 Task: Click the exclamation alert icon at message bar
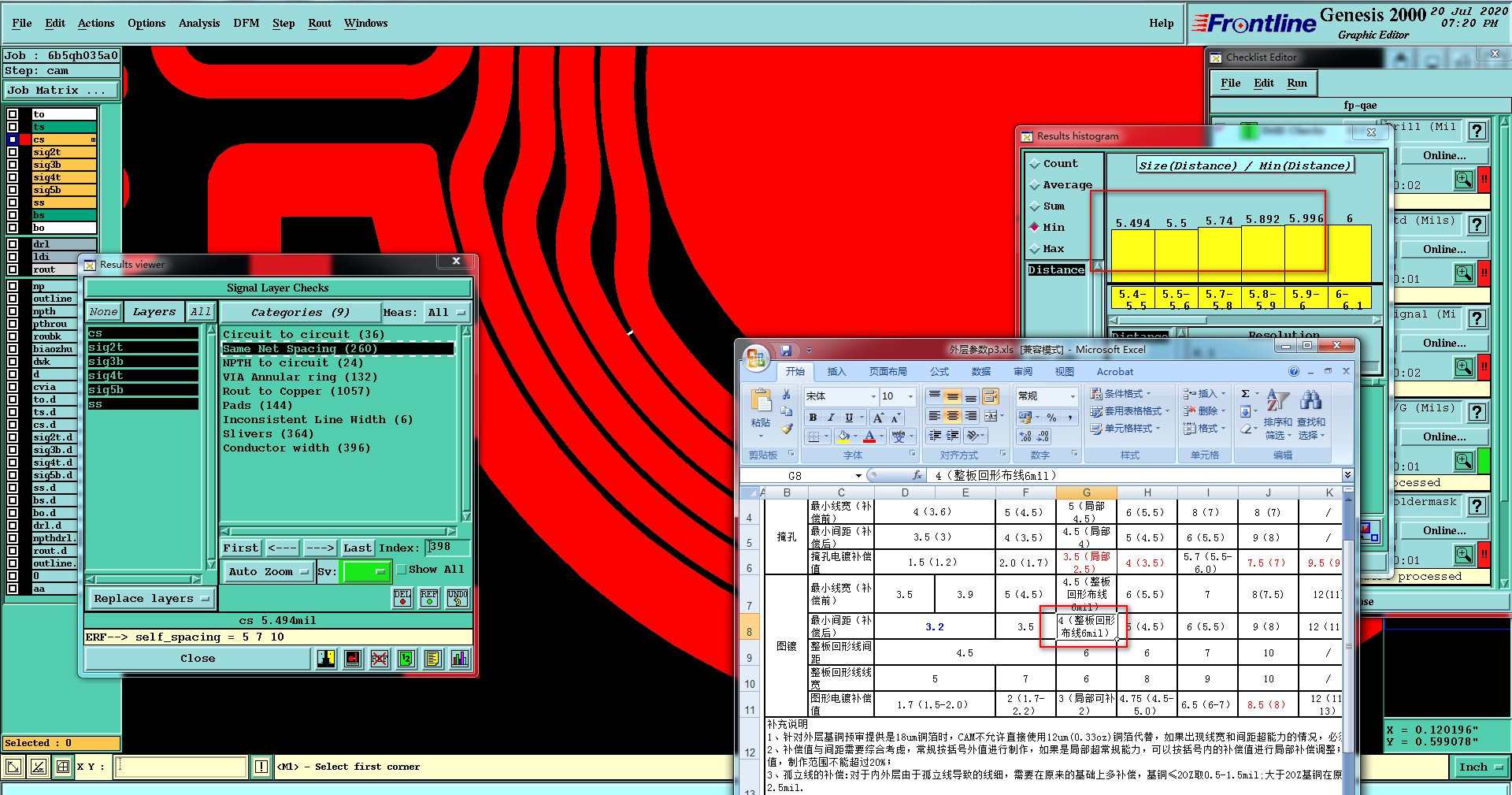(x=261, y=767)
